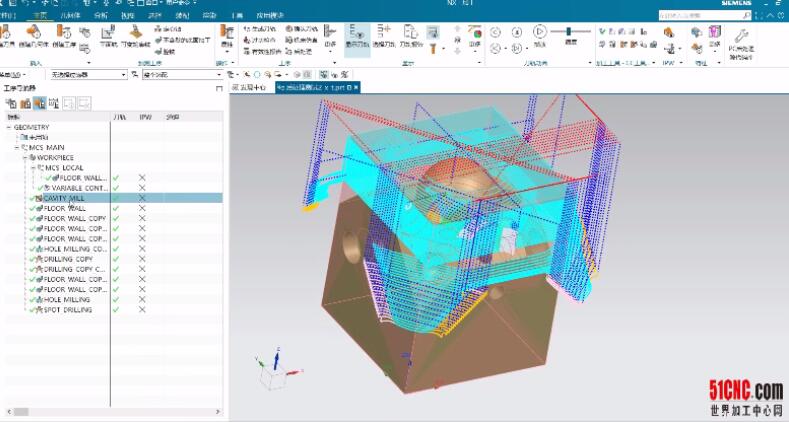Image resolution: width=789 pixels, height=422 pixels.
Task: Collapse the GEOMETRY tree node
Action: click(x=9, y=128)
